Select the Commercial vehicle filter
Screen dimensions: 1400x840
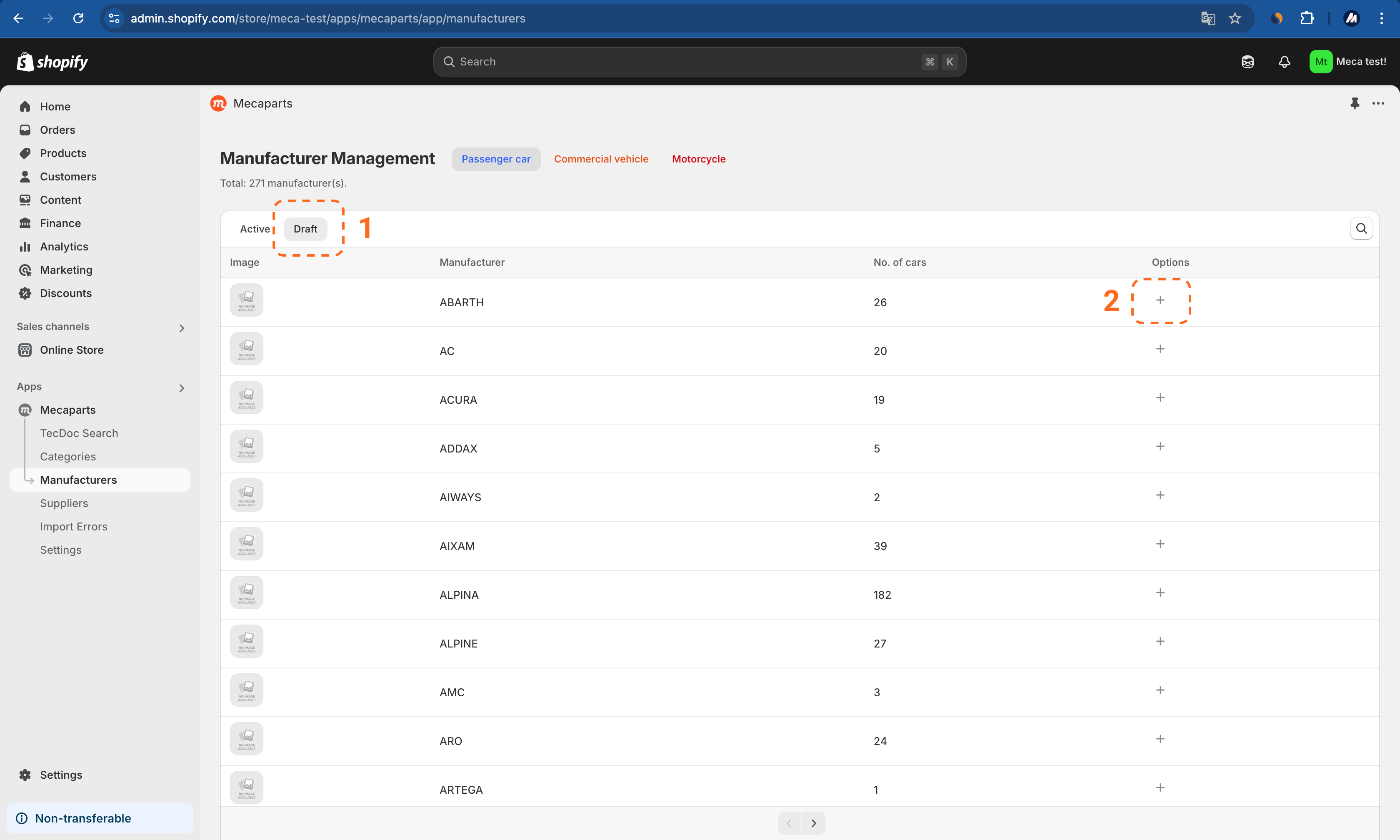(601, 159)
